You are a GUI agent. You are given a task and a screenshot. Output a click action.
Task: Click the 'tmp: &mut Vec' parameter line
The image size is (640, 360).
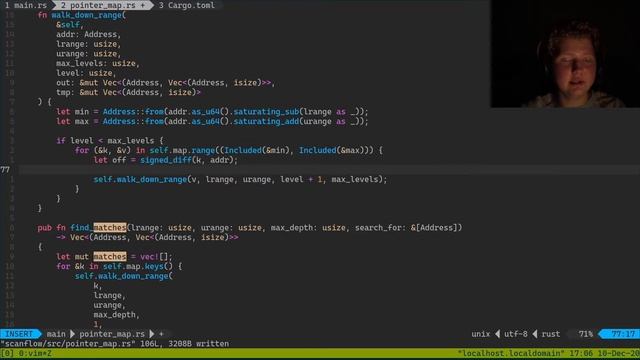tap(128, 93)
